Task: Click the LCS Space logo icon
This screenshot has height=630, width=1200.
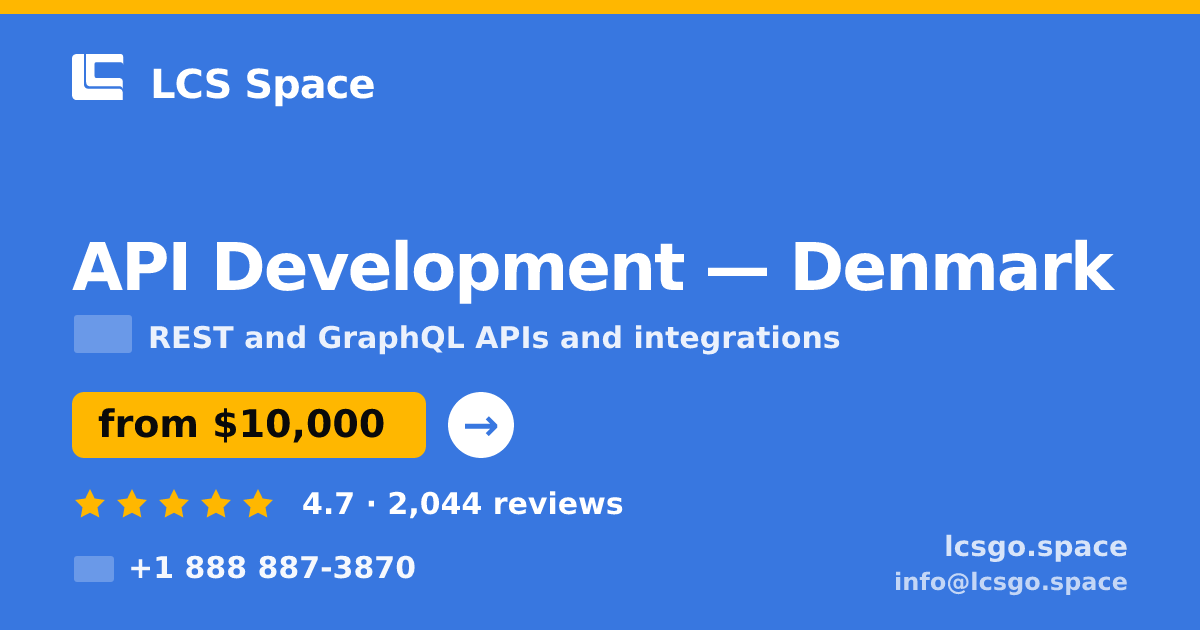Action: (98, 77)
